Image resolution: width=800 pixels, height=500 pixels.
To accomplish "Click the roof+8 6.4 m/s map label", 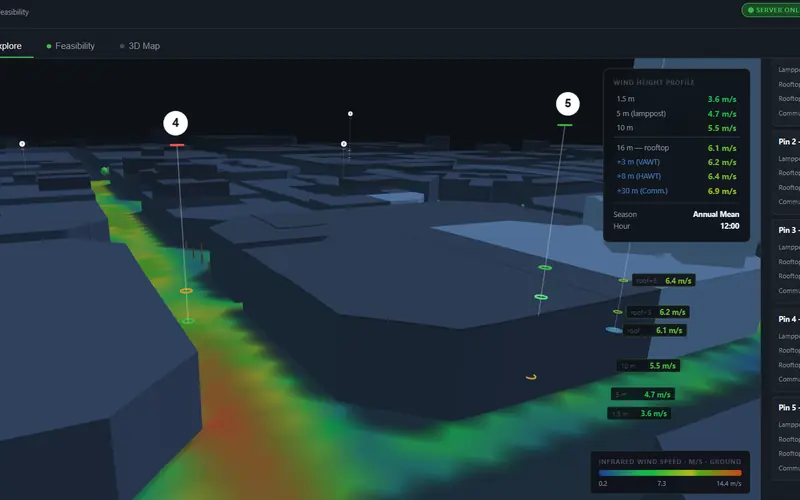I will [x=663, y=281].
